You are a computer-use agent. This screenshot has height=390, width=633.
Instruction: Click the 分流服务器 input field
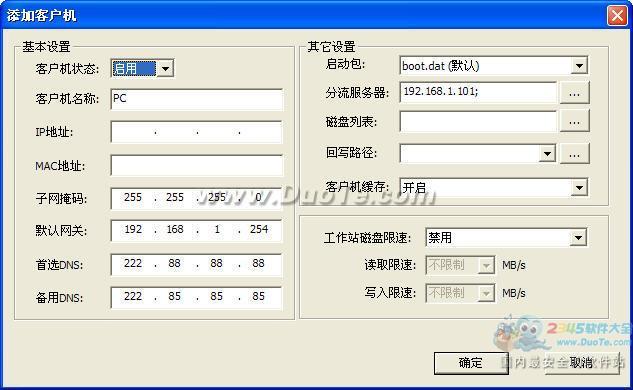[x=478, y=92]
